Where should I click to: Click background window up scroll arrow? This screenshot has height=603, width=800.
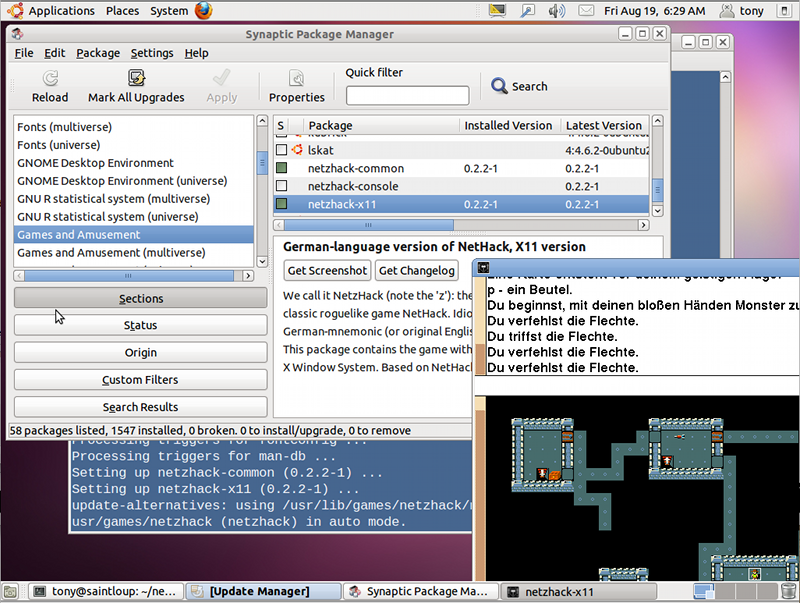[x=726, y=77]
